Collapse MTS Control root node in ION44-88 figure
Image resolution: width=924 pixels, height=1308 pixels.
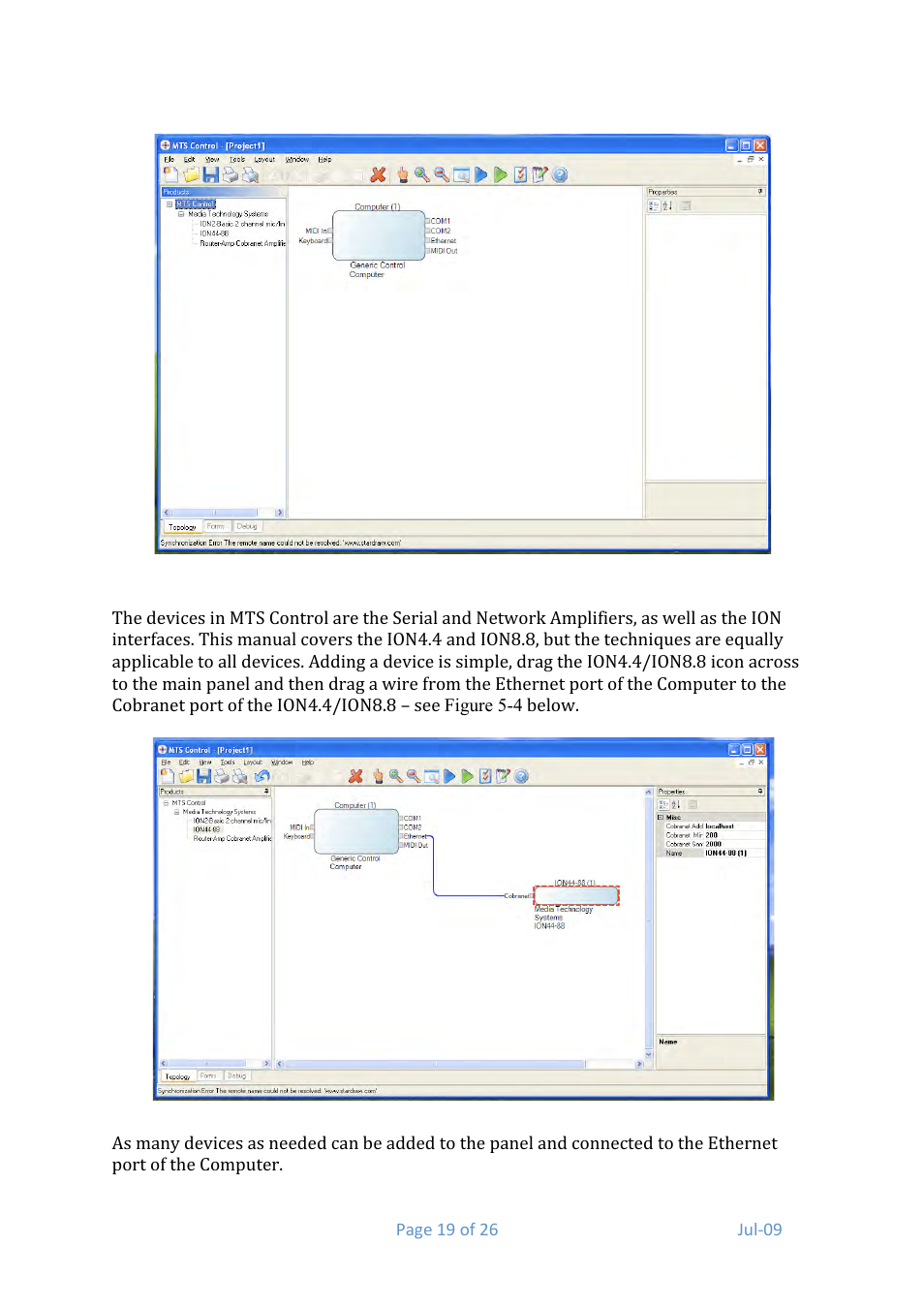coord(166,803)
